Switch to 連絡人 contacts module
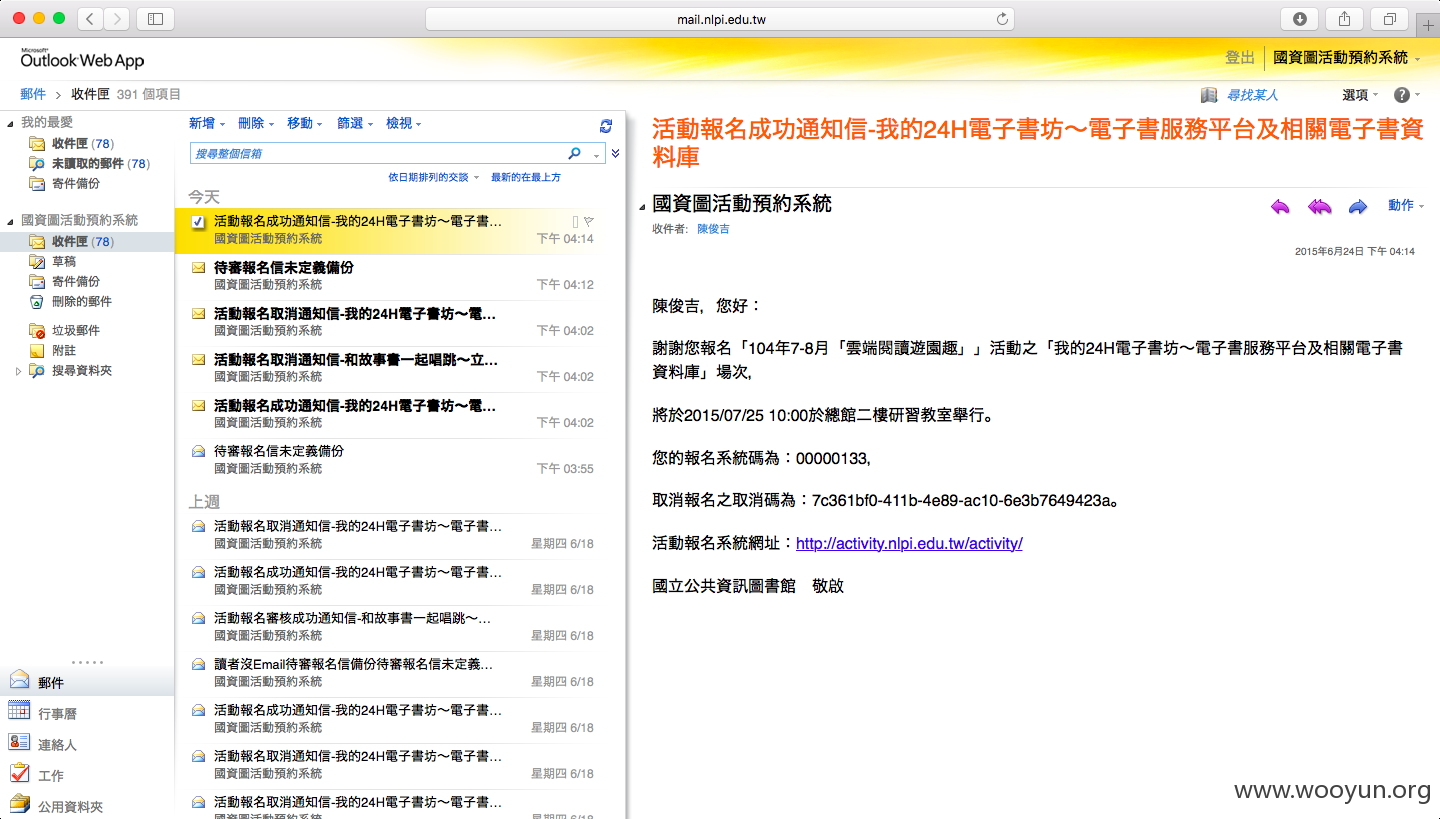The image size is (1440, 819). point(58,745)
